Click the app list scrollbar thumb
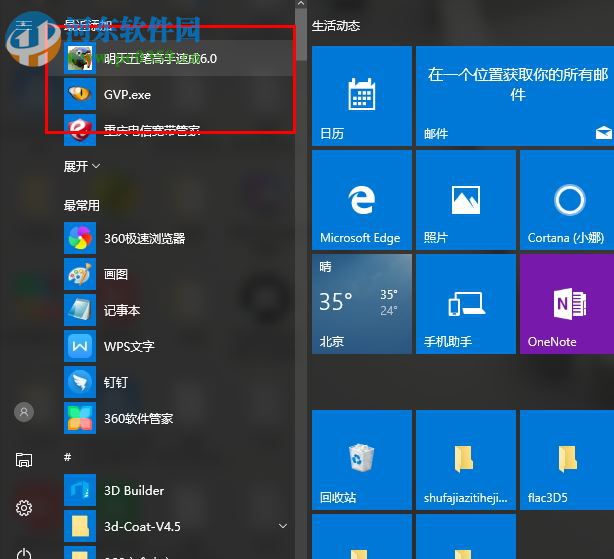This screenshot has width=614, height=559. click(301, 34)
